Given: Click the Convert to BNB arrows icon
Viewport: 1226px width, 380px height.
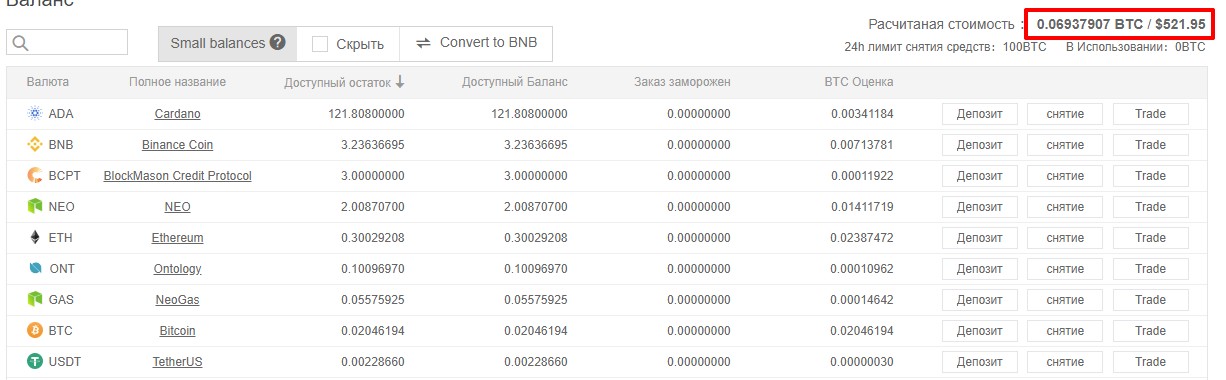Looking at the screenshot, I should 423,43.
